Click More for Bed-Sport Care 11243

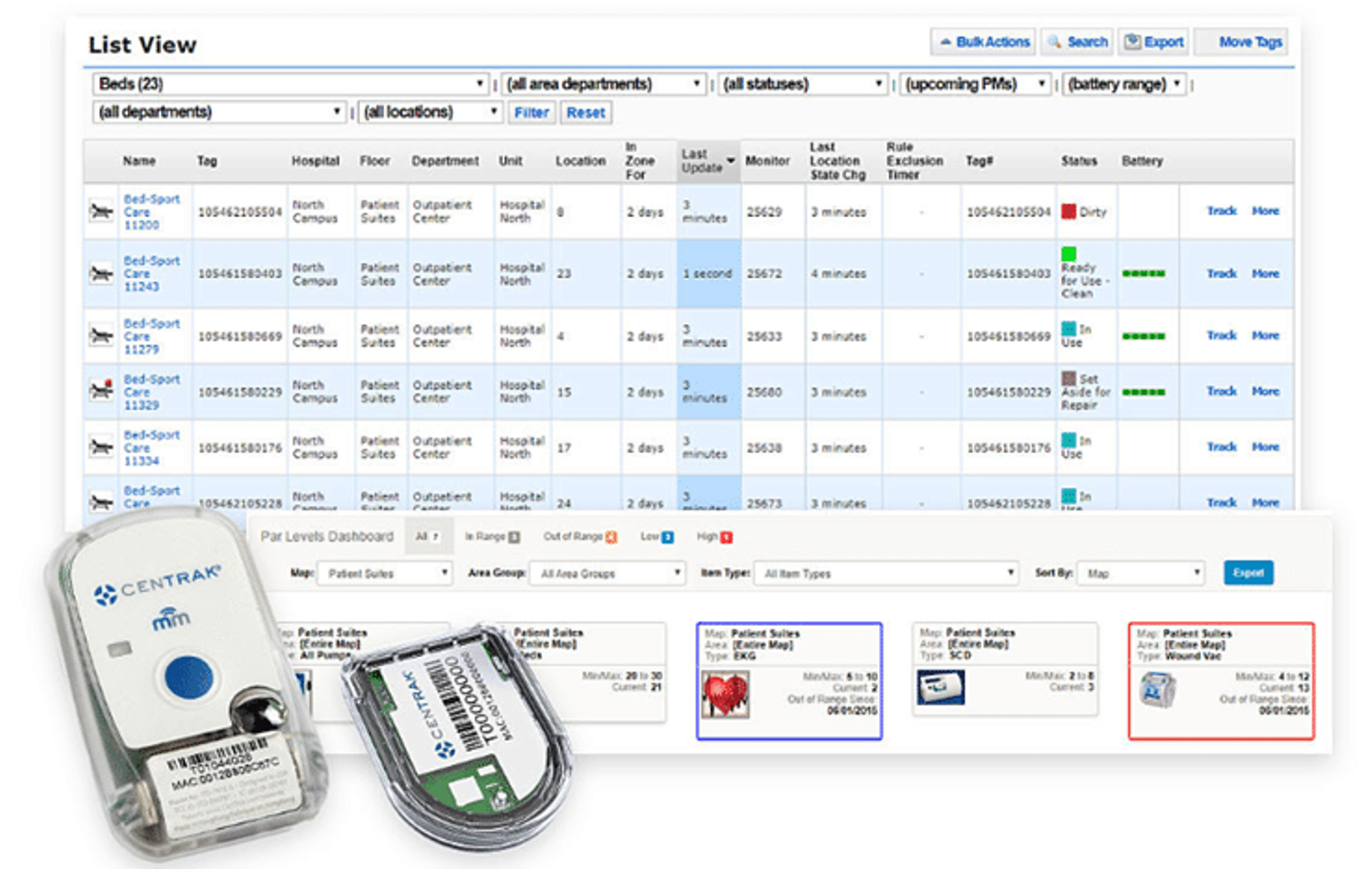point(1265,273)
